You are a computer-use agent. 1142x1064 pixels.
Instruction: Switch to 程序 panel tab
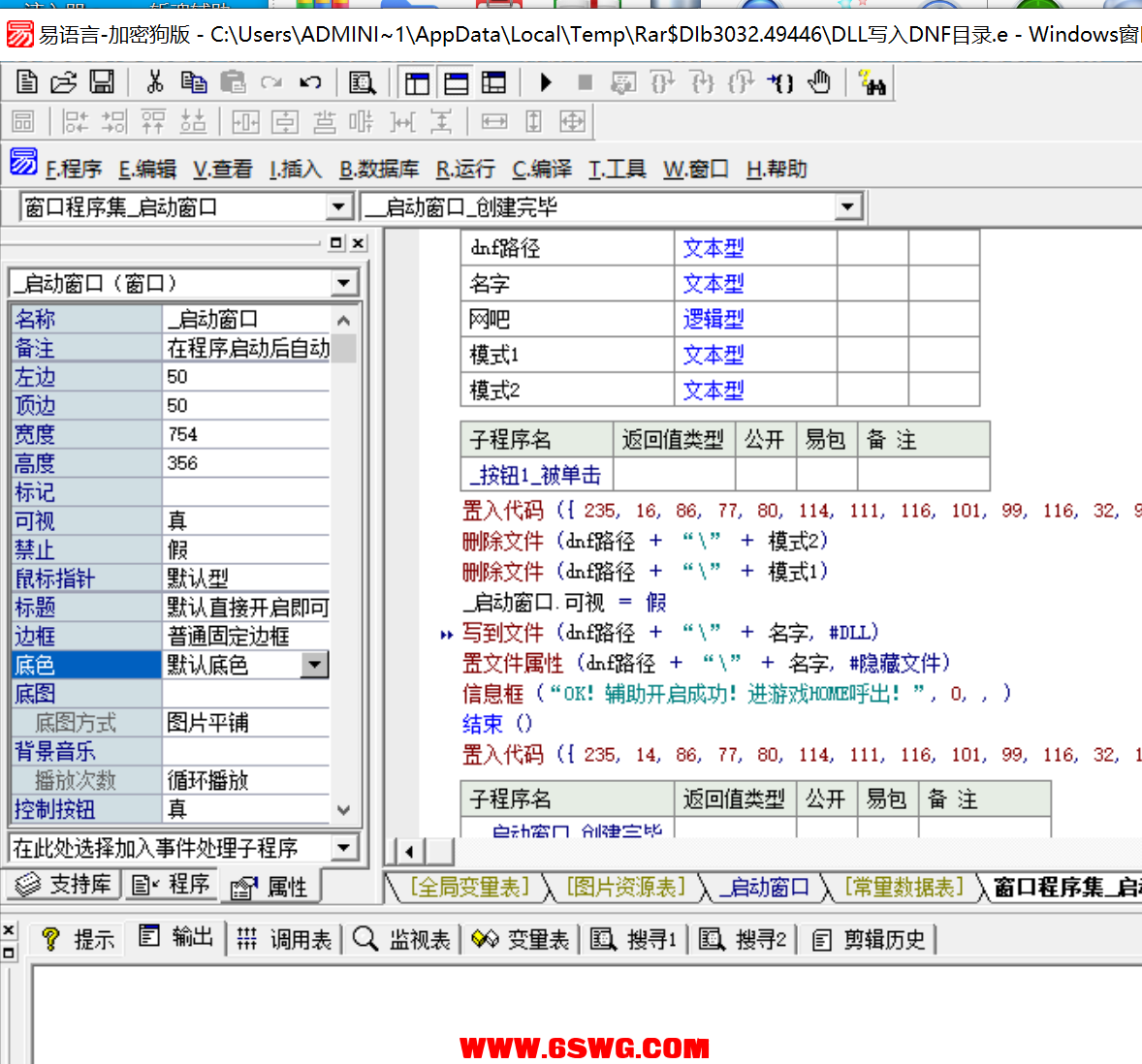[x=172, y=884]
